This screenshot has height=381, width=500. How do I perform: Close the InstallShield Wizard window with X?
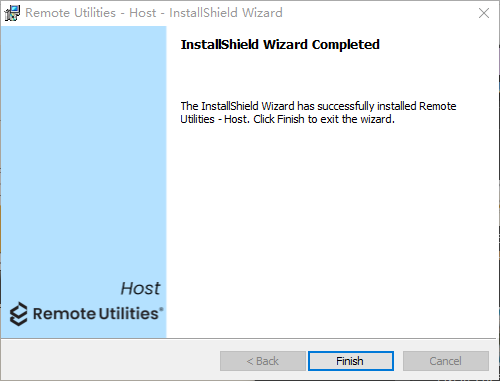tap(484, 13)
